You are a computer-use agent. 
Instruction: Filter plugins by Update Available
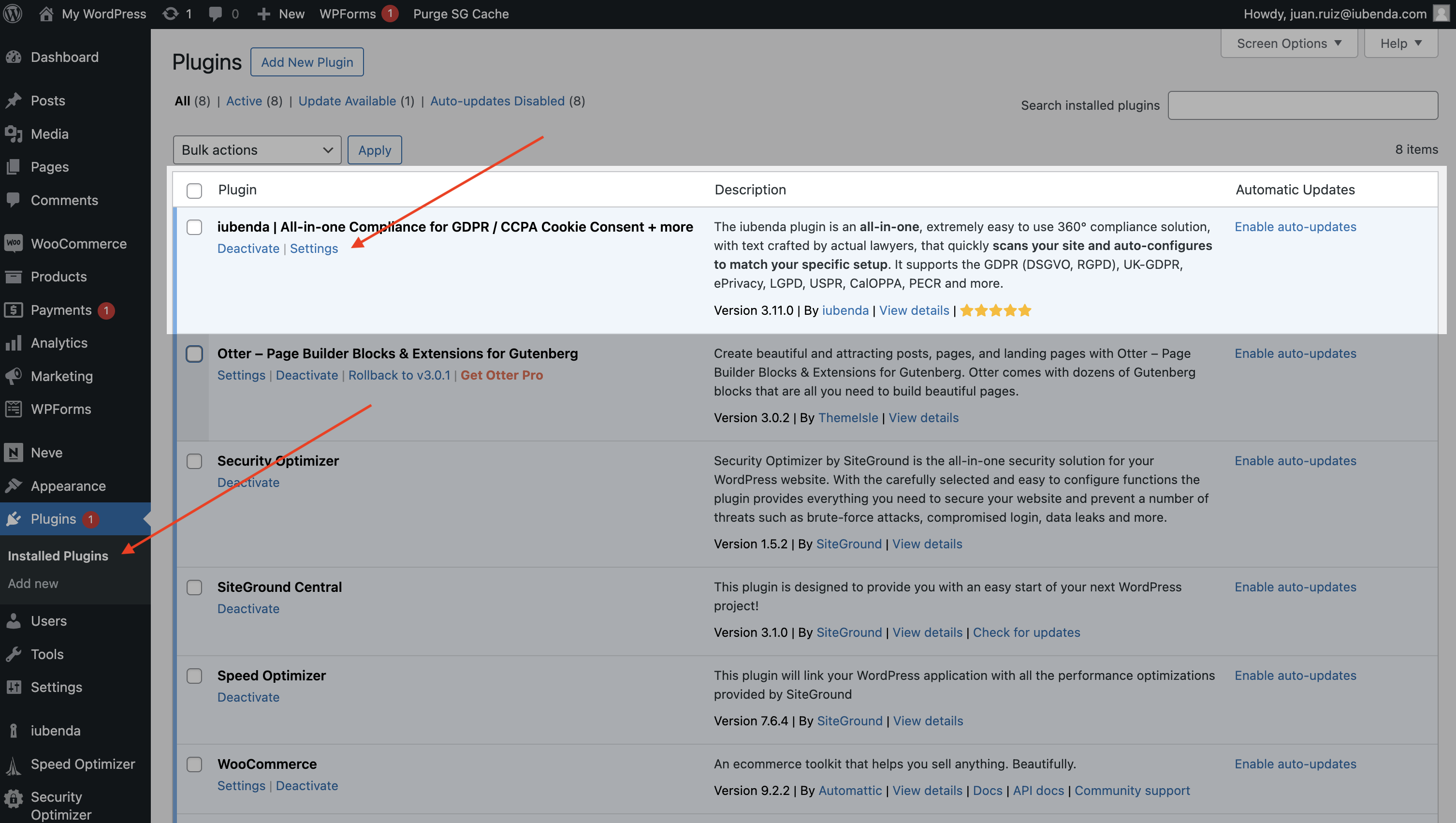coord(347,101)
